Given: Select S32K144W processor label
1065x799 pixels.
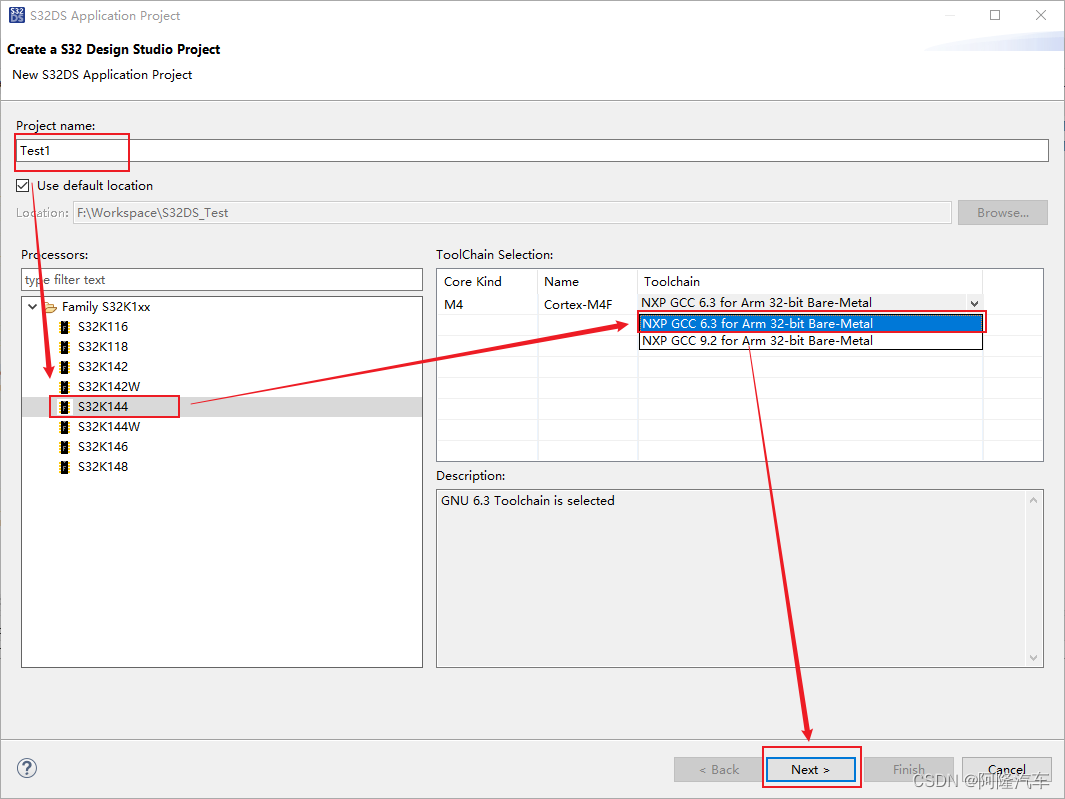Looking at the screenshot, I should pos(109,427).
